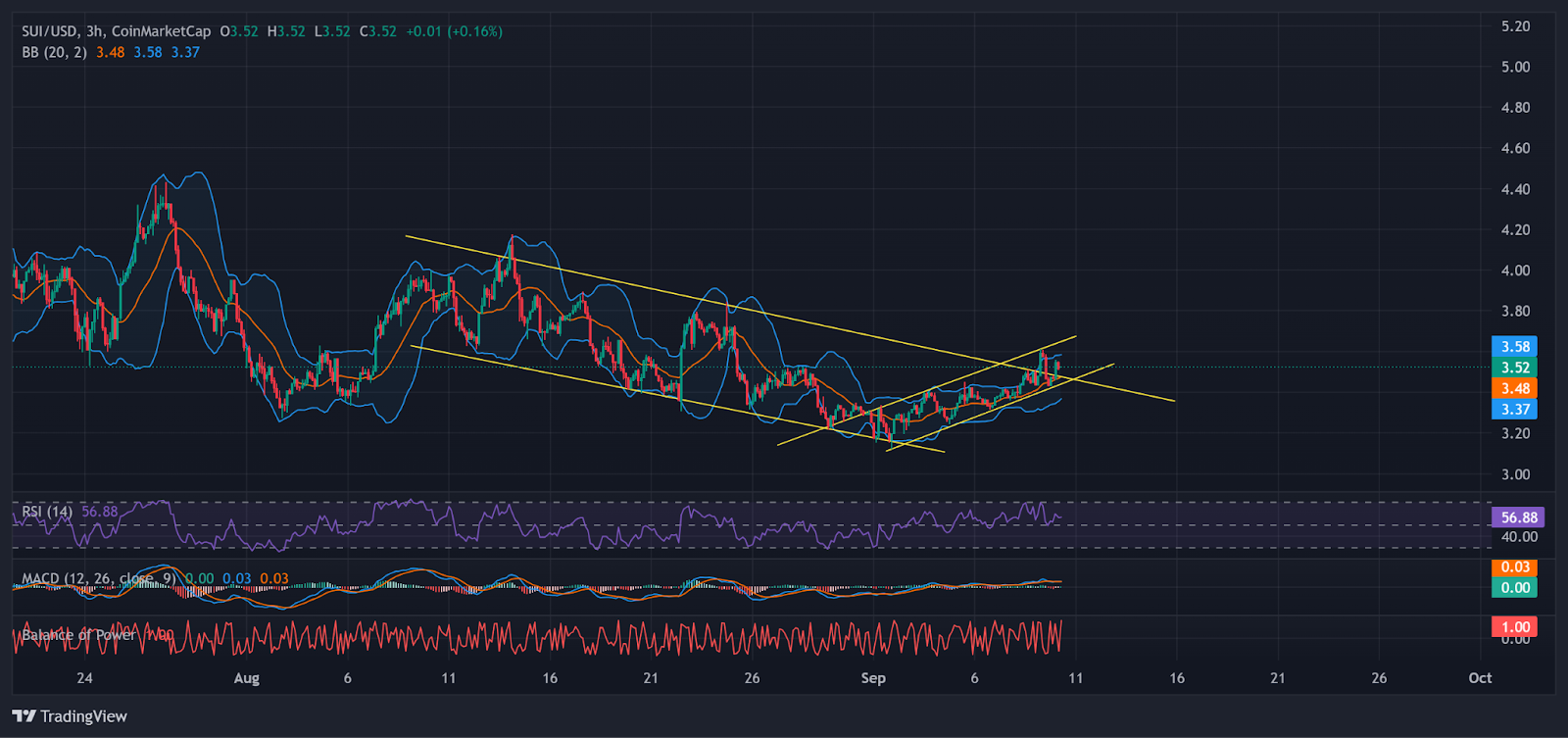Click the BB upper value 3.58 in legend

[x=148, y=53]
